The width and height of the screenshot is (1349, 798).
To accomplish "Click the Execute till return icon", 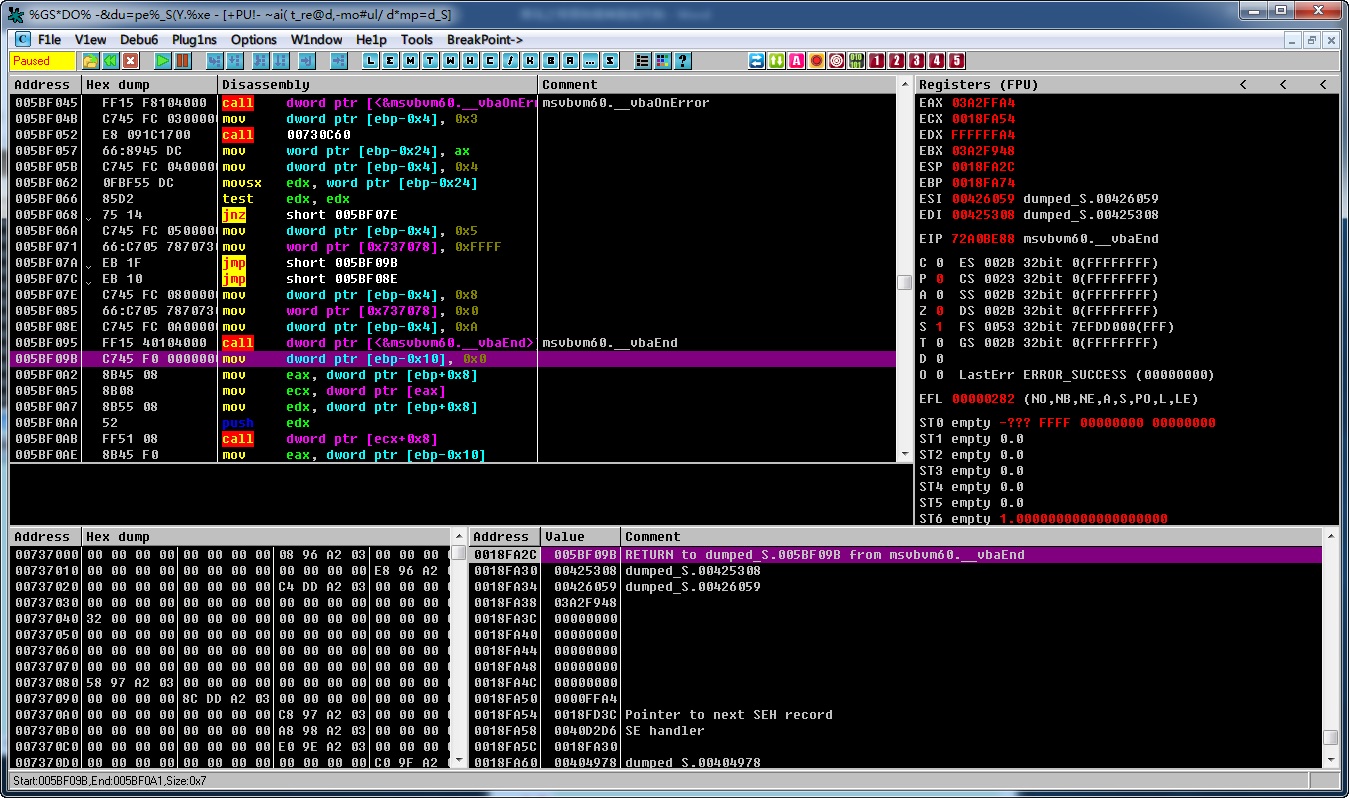I will [x=307, y=61].
